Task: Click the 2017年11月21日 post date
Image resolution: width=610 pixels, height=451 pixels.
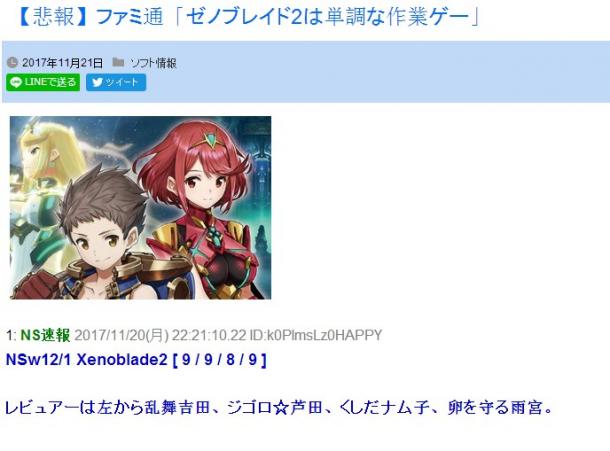Action: click(62, 63)
